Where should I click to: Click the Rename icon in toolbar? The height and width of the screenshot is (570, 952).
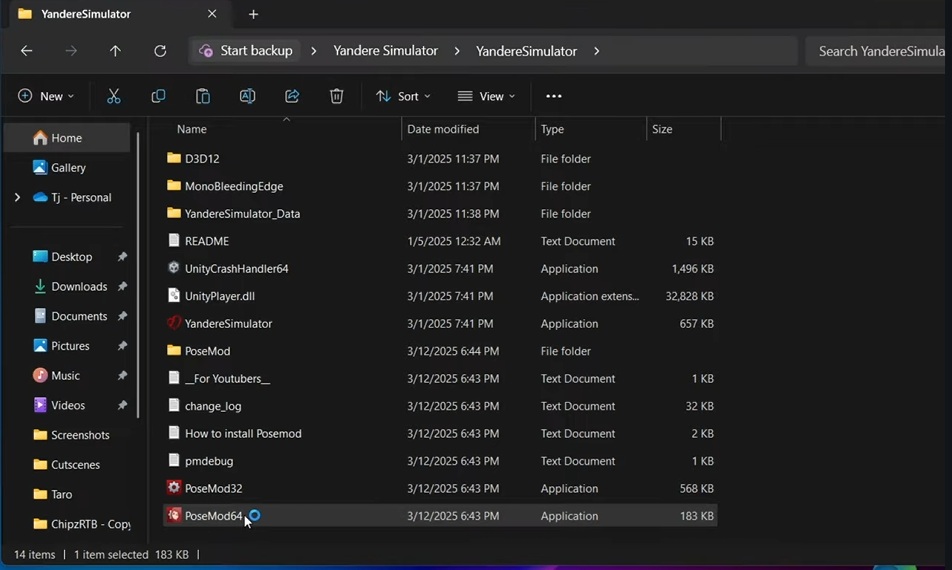pyautogui.click(x=247, y=96)
